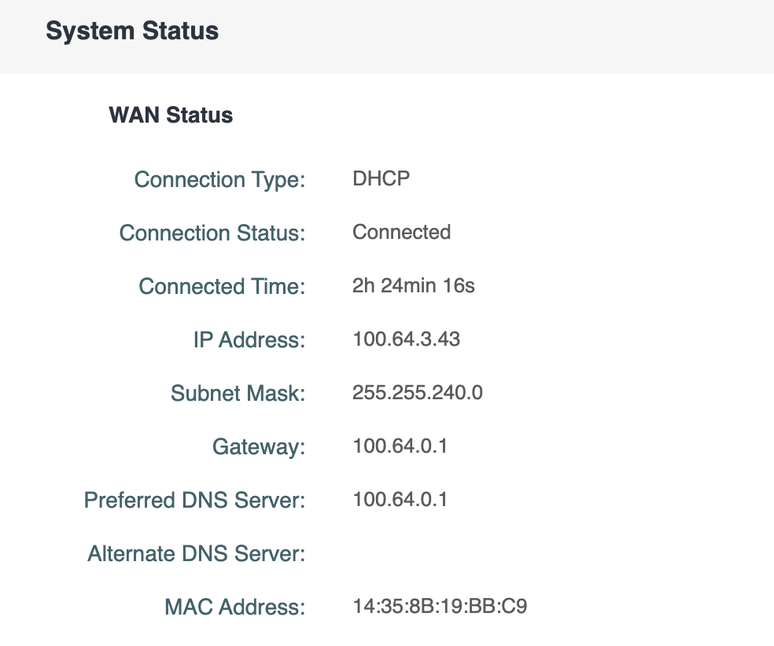Click the WAN Status section title
Image resolution: width=774 pixels, height=646 pixels.
[x=171, y=116]
